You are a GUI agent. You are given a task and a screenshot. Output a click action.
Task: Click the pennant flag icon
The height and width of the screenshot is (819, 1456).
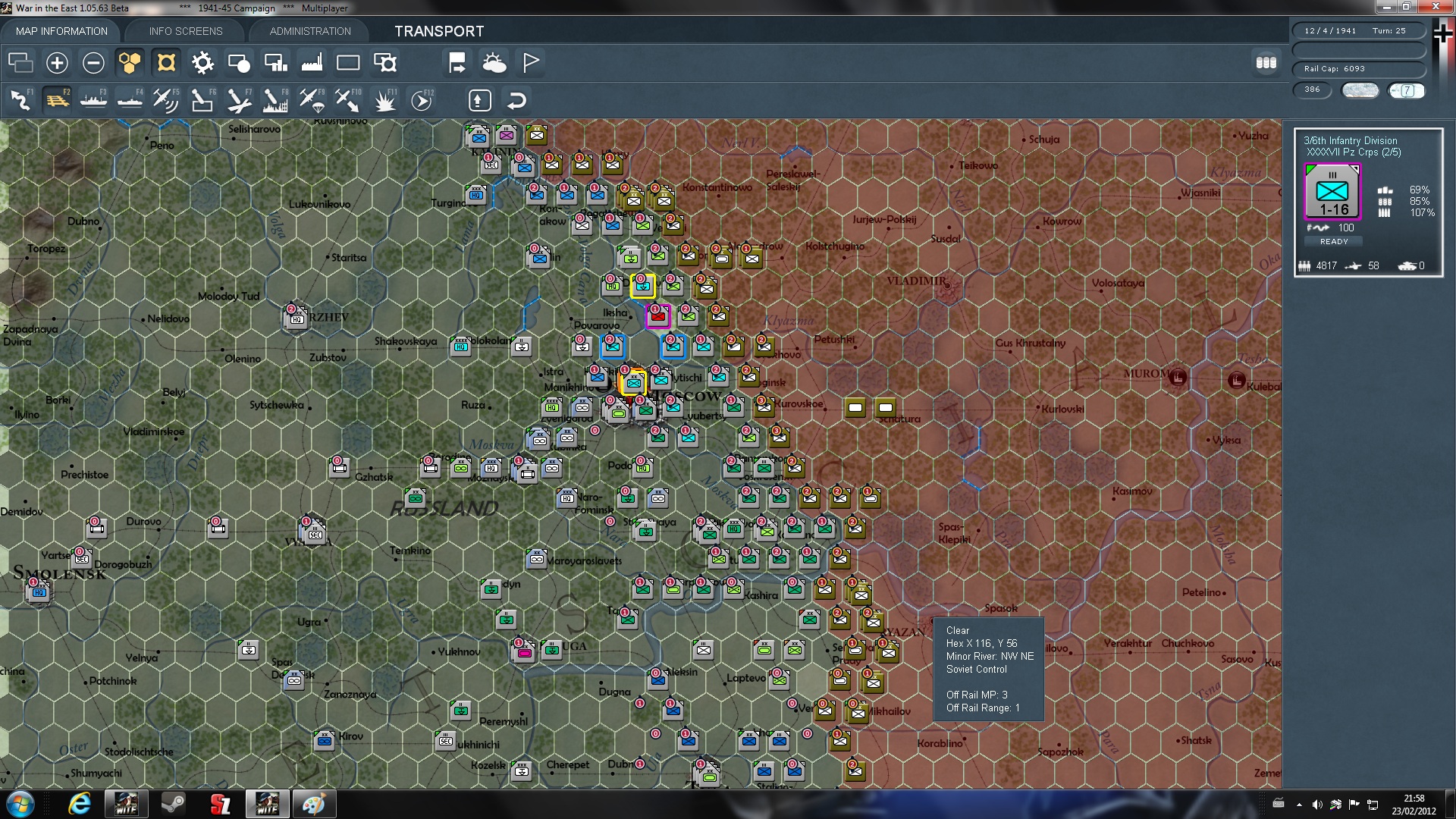pos(531,63)
